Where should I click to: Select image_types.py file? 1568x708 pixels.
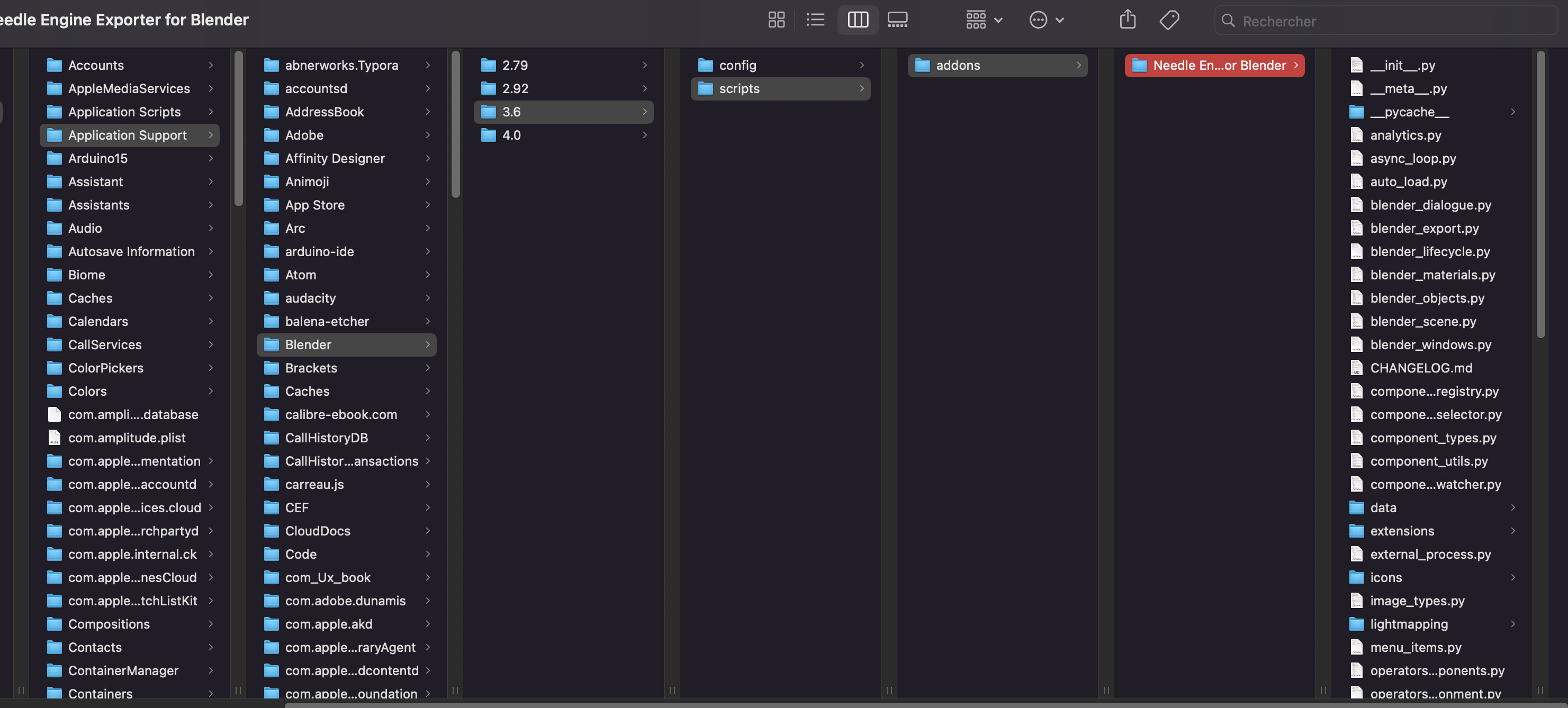1431,601
